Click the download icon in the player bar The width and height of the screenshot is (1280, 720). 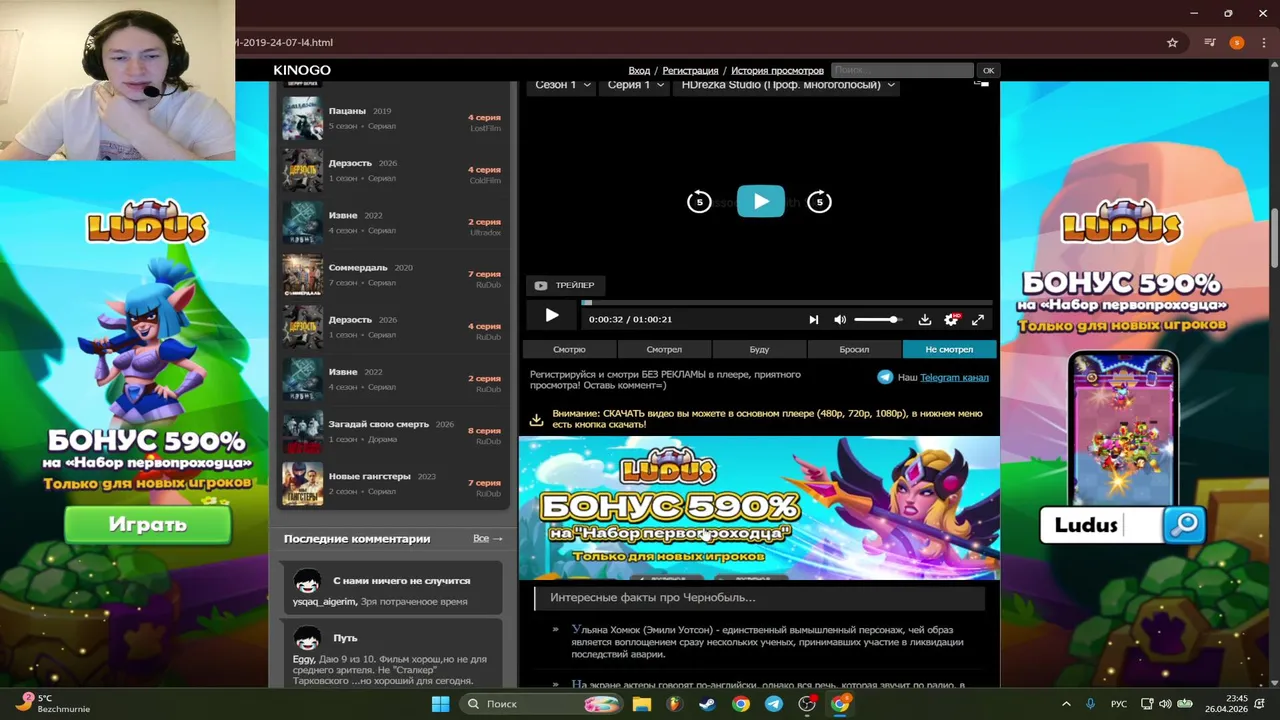coord(925,320)
